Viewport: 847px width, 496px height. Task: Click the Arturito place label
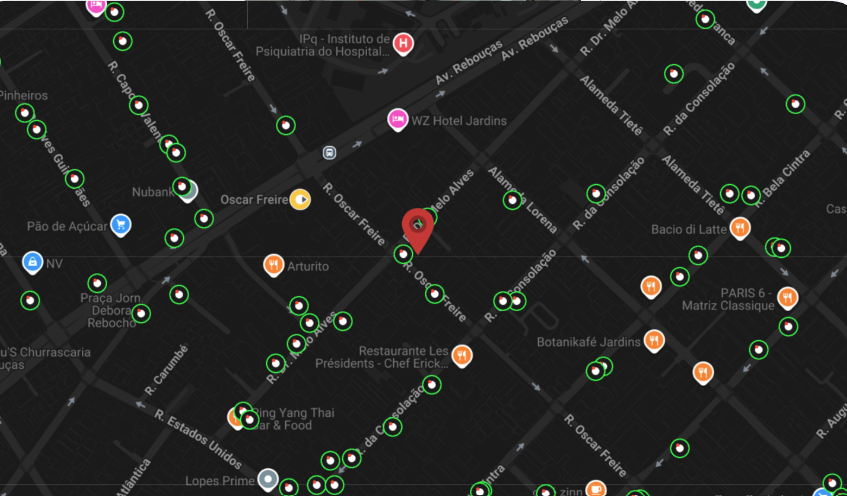coord(308,266)
